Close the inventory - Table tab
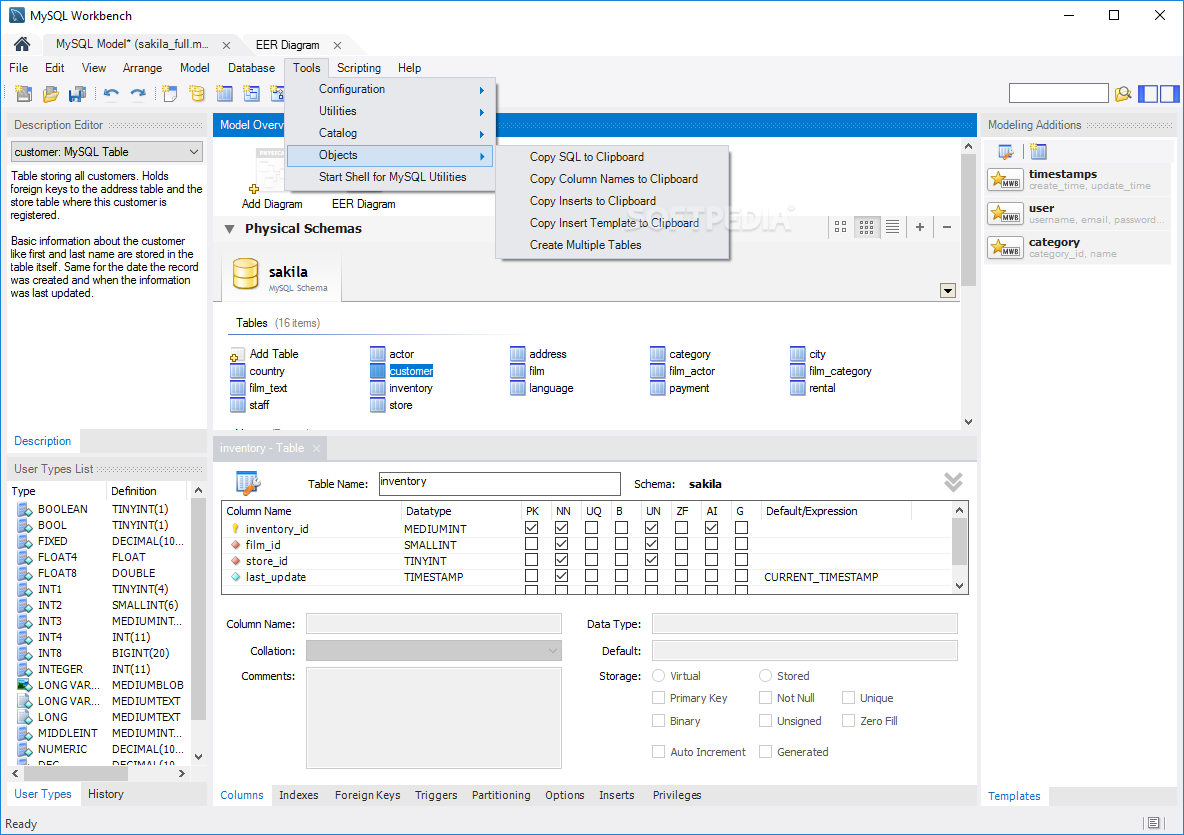The image size is (1184, 835). [x=316, y=448]
